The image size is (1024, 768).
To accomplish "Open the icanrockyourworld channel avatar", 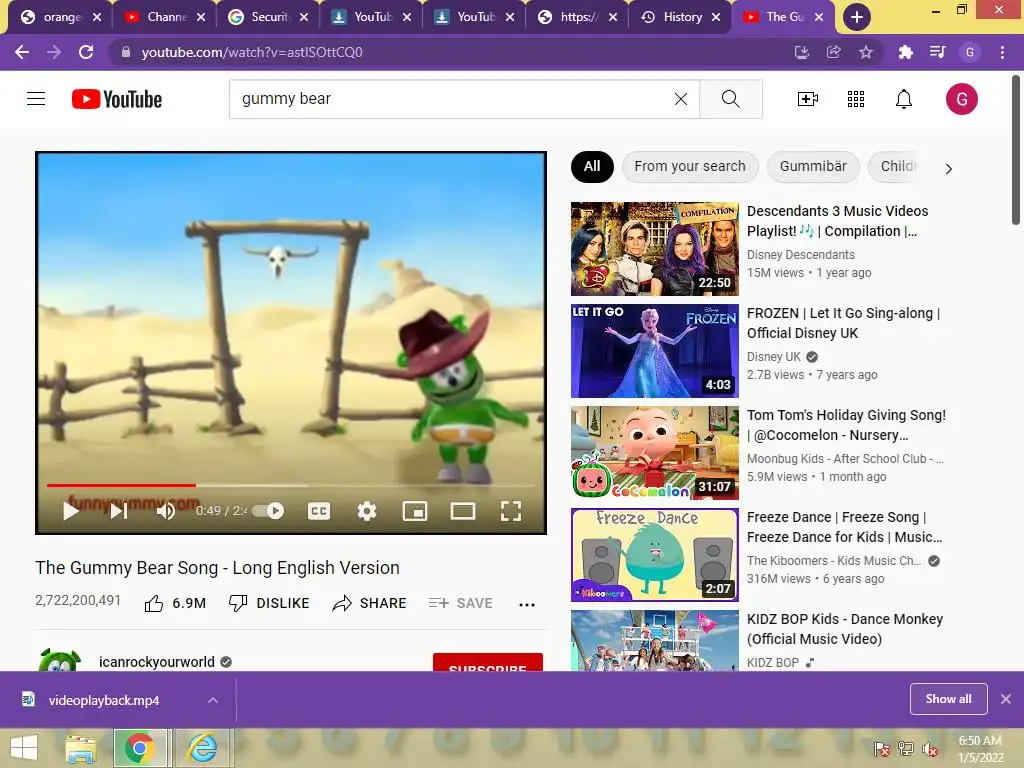I will point(60,660).
